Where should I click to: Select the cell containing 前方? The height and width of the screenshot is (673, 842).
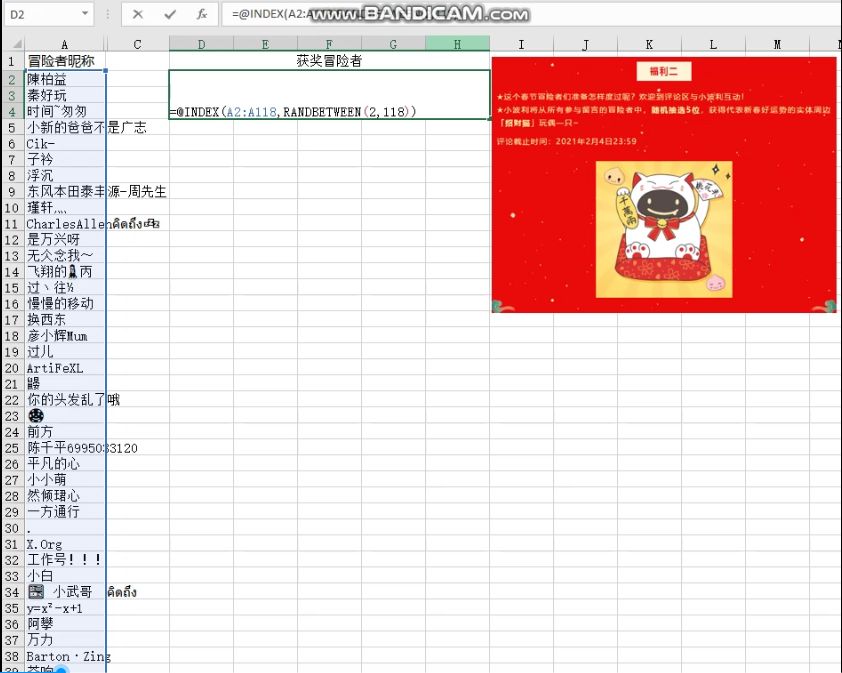64,432
